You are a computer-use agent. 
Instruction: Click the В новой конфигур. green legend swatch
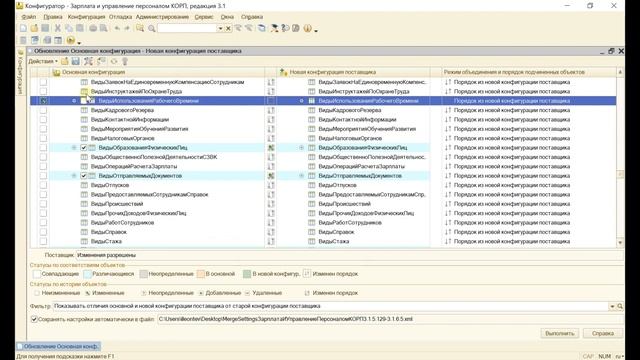[247, 274]
